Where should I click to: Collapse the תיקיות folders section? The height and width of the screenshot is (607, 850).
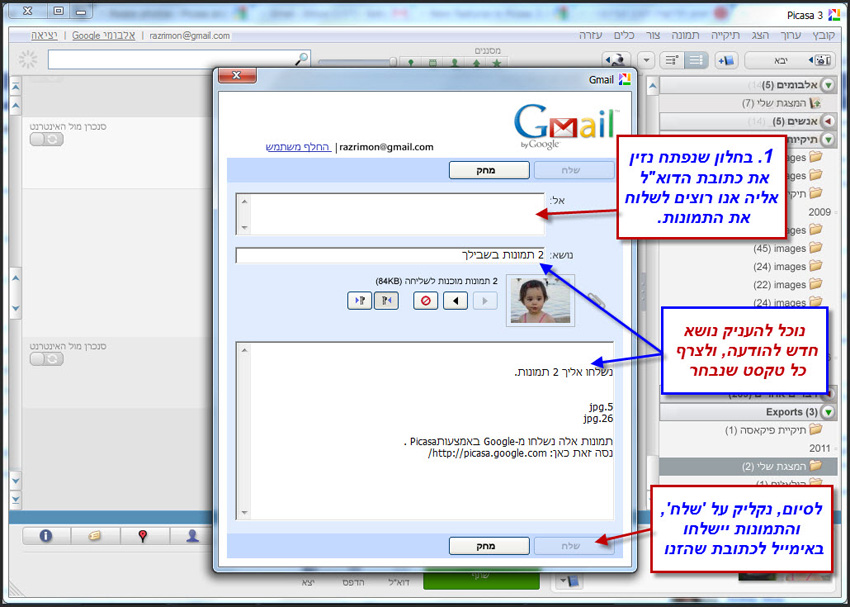827,139
